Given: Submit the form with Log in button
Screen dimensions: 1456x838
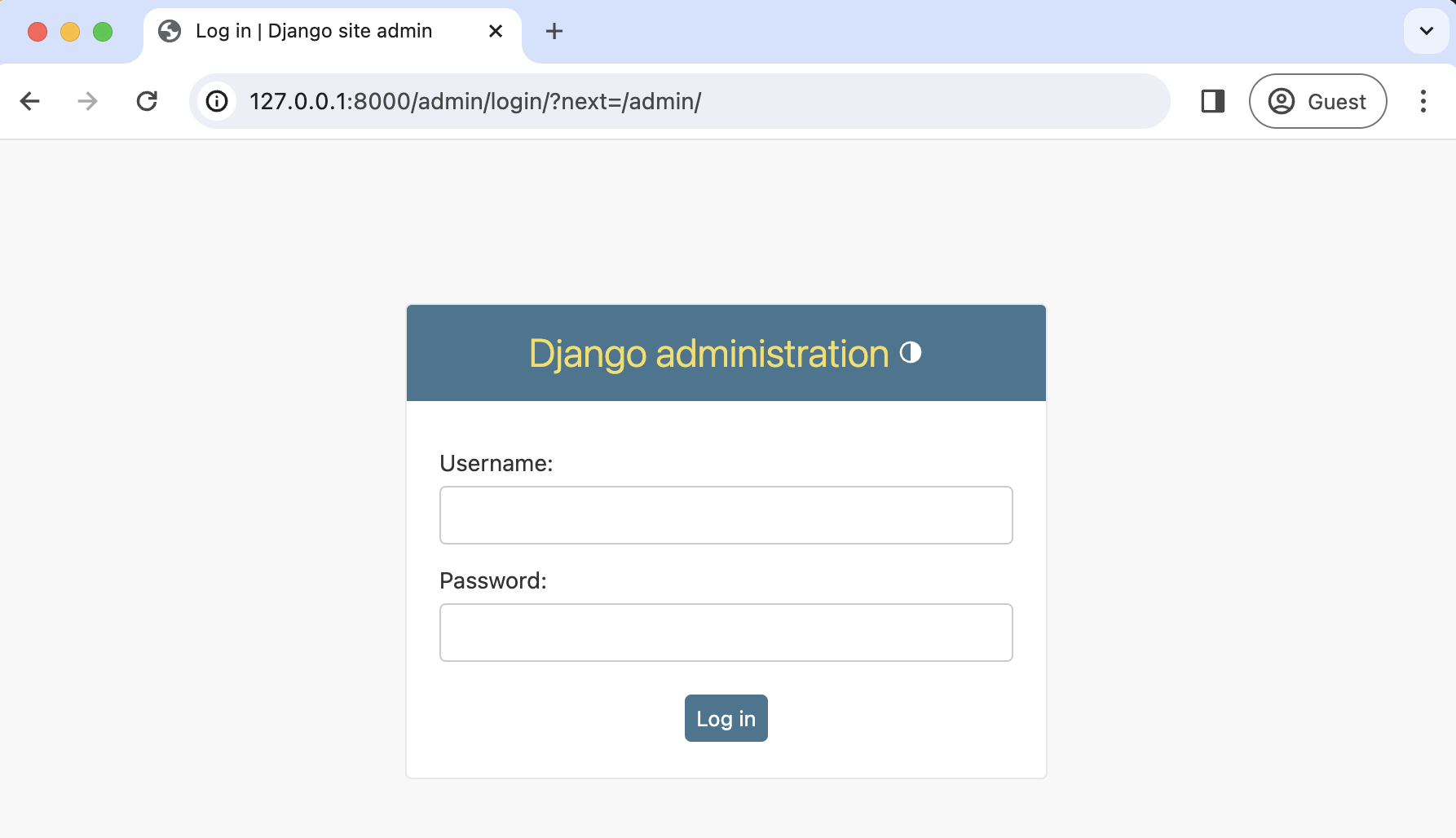Looking at the screenshot, I should [726, 718].
